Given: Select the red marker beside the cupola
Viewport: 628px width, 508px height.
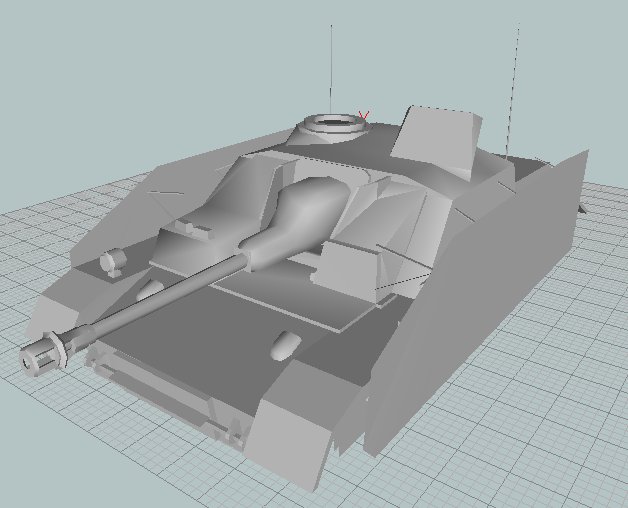Looking at the screenshot, I should tap(363, 115).
